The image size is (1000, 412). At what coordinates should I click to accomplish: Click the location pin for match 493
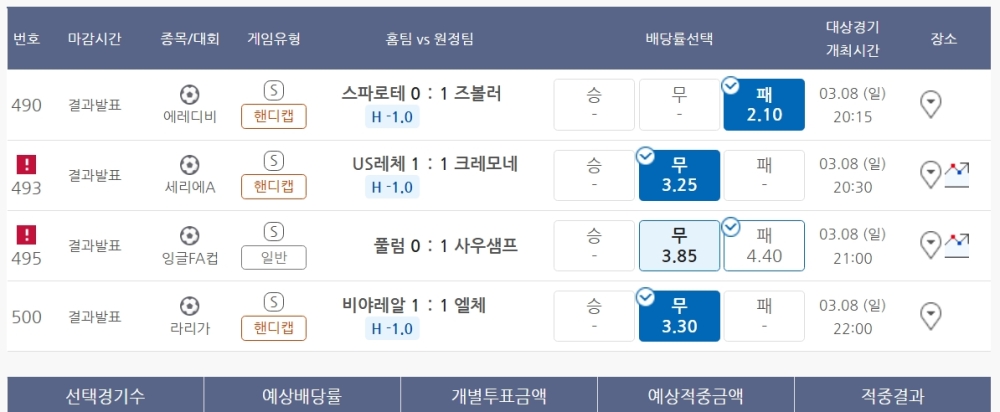[x=930, y=175]
